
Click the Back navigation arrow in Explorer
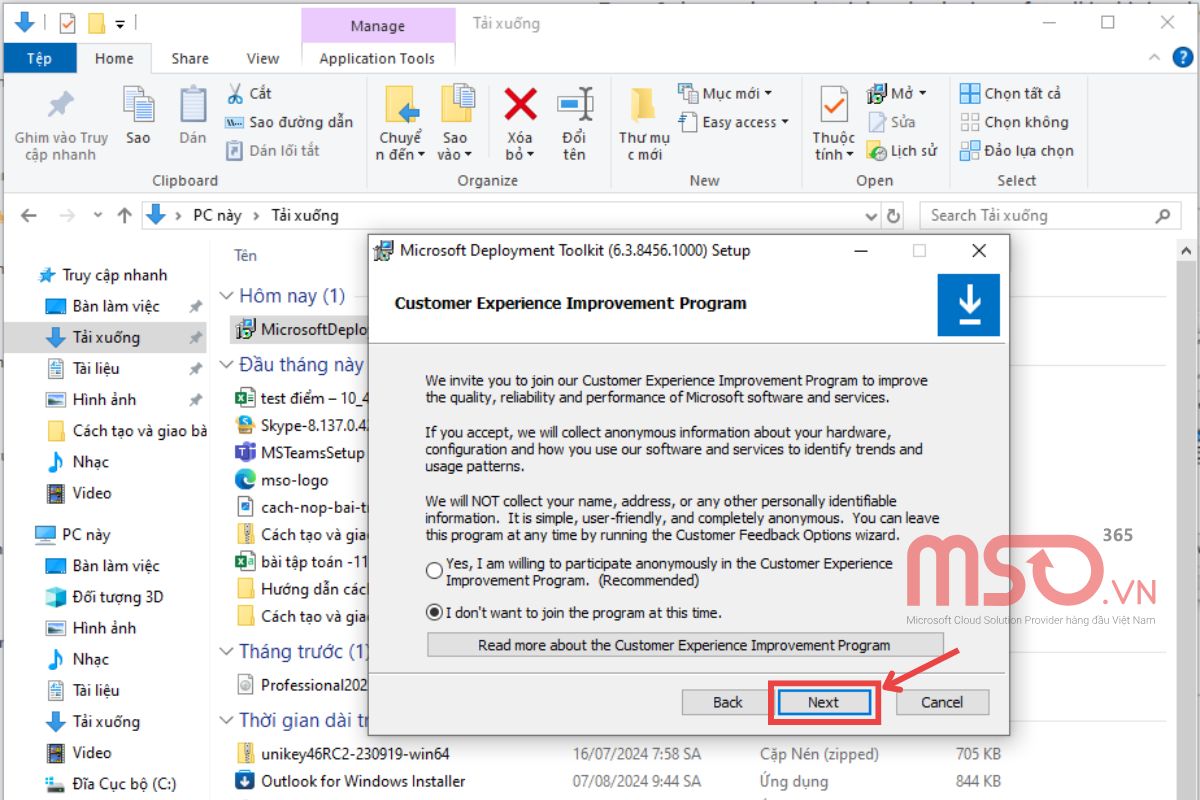pyautogui.click(x=28, y=215)
